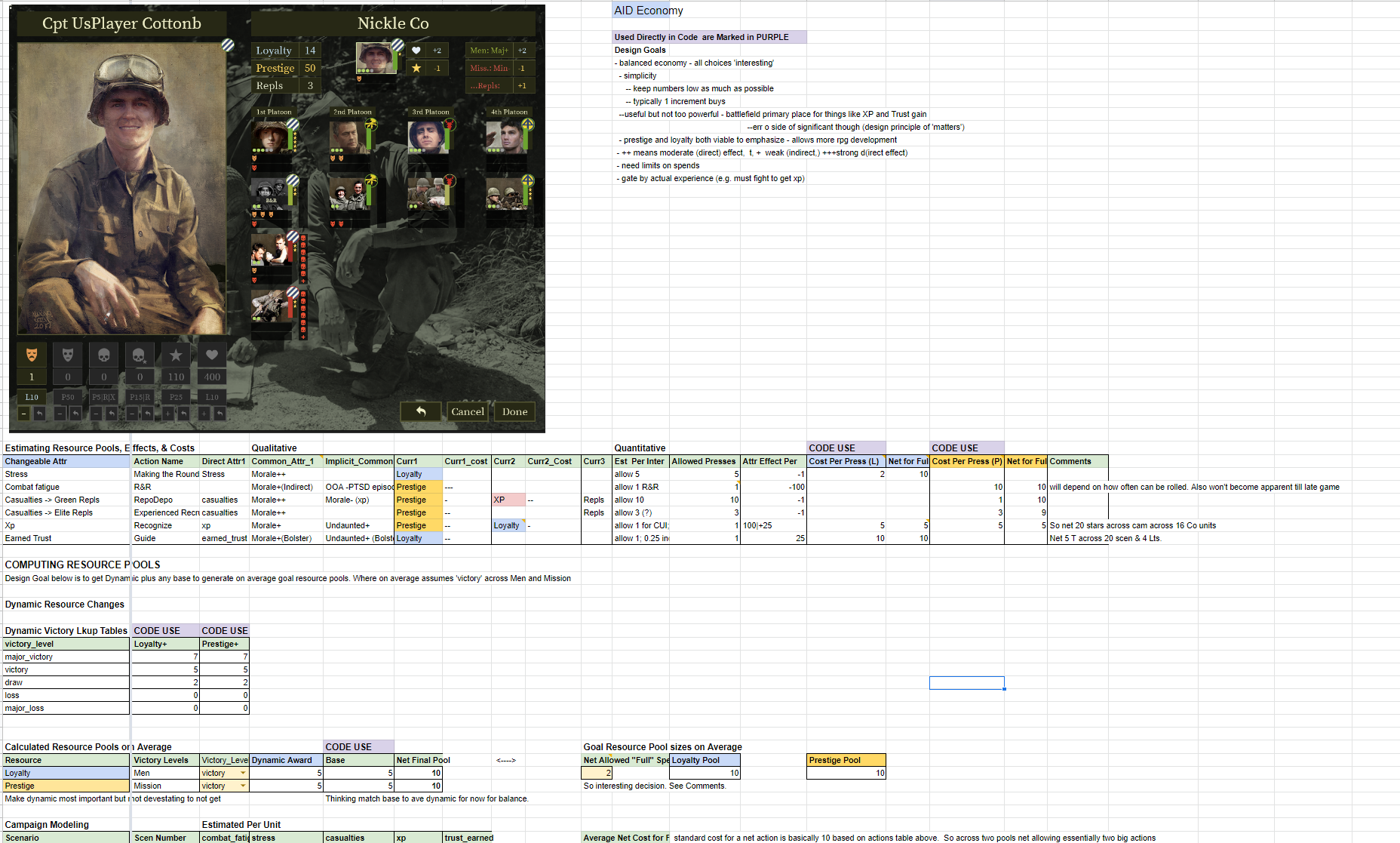Select the outlined empty spreadsheet cell
The height and width of the screenshot is (843, 1400).
tap(967, 683)
